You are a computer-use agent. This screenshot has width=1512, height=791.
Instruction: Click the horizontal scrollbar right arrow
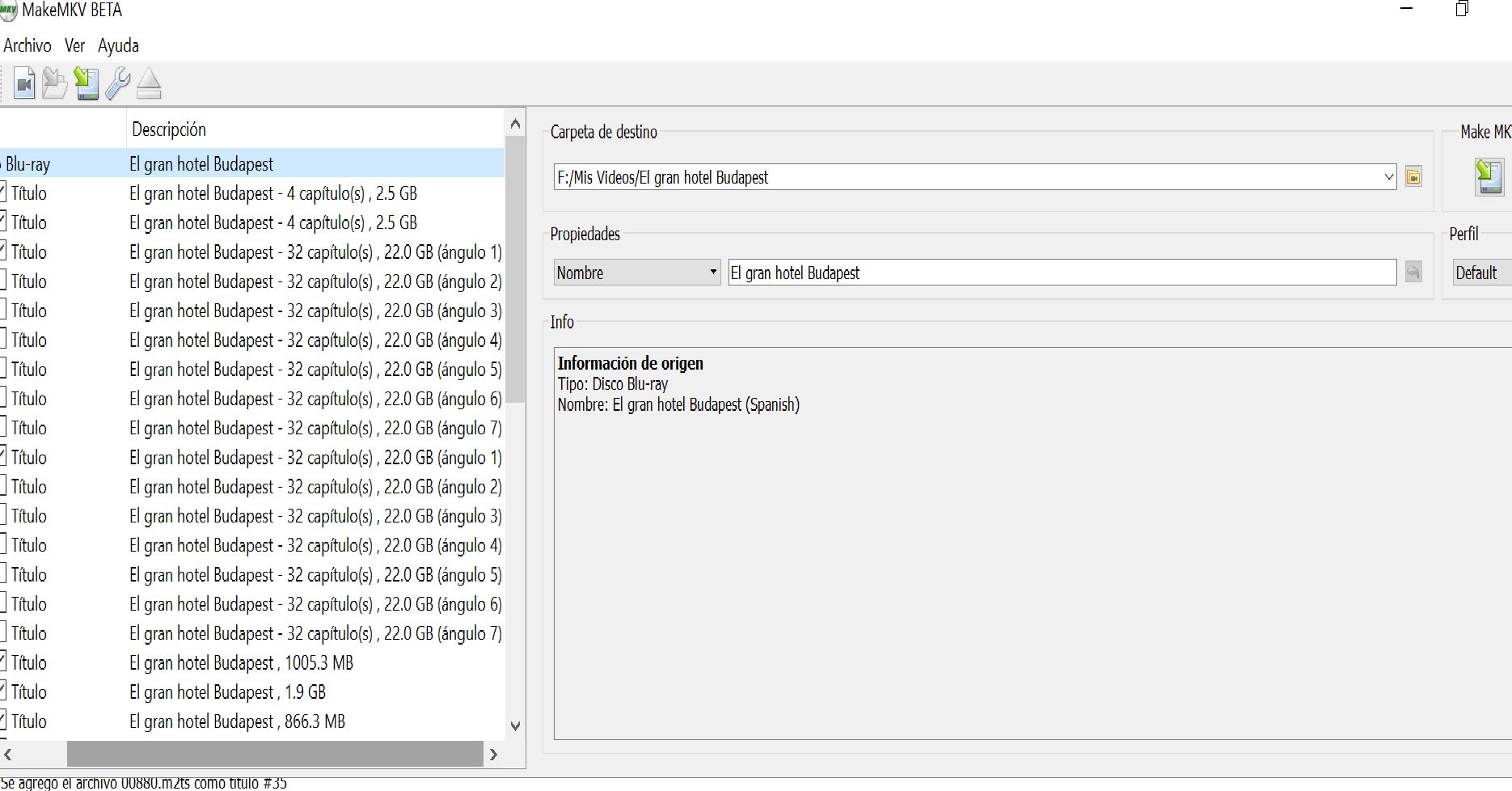[493, 754]
